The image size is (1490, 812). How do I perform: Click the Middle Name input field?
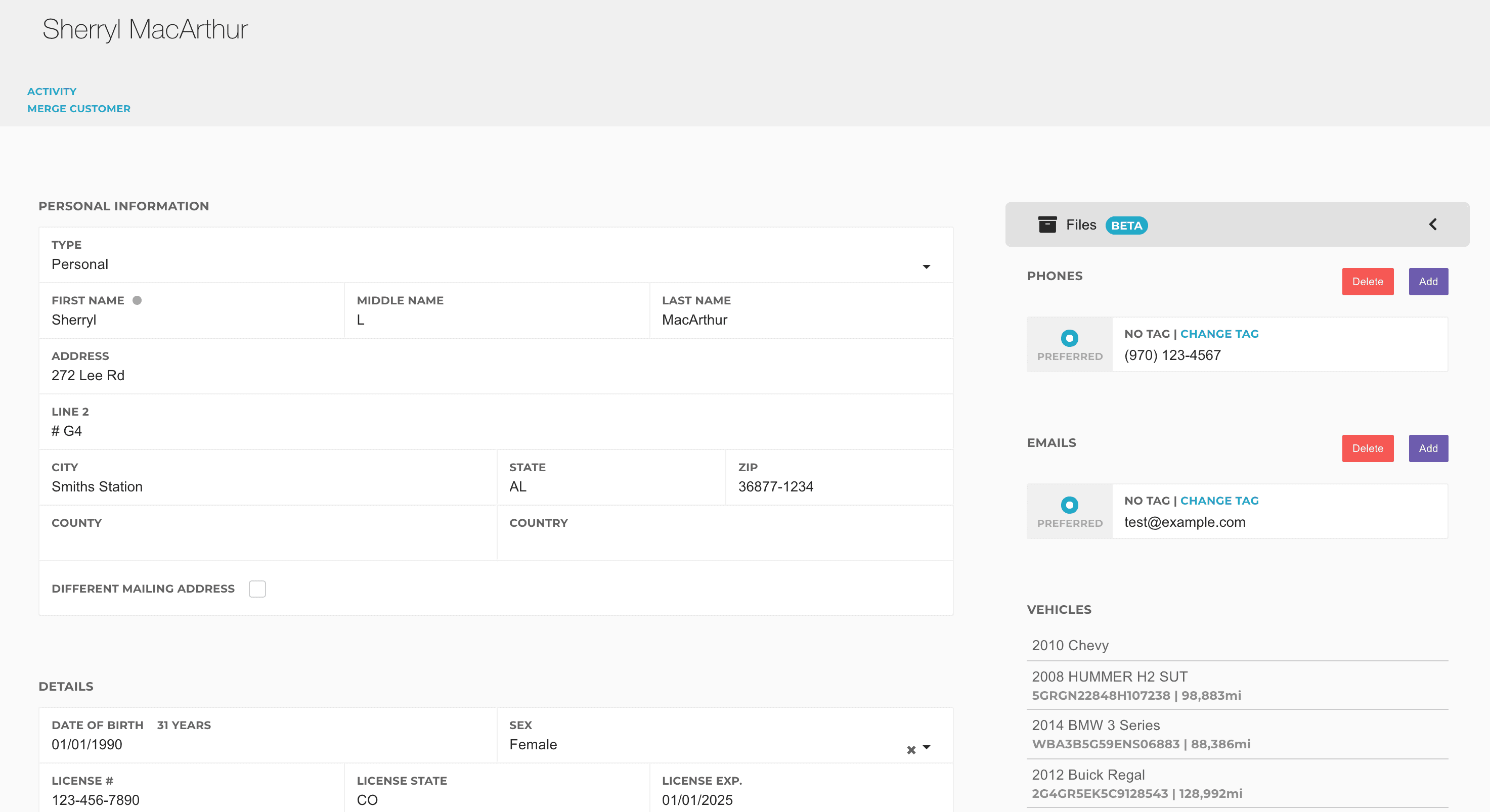pyautogui.click(x=496, y=320)
